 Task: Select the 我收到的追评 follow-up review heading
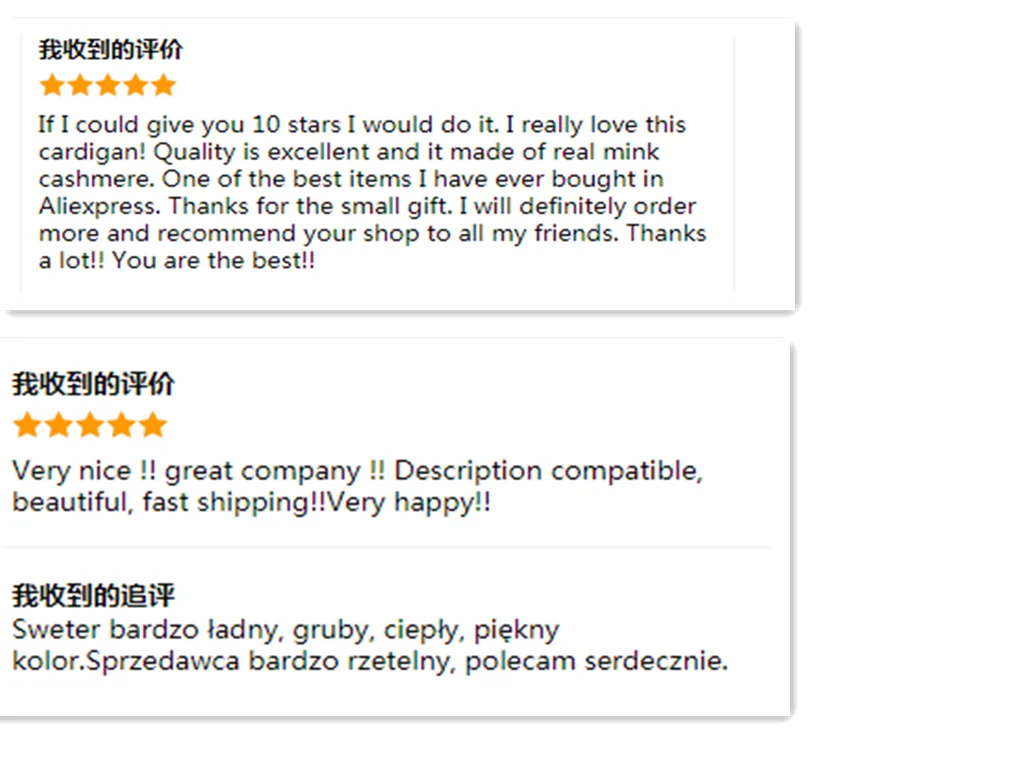point(93,595)
